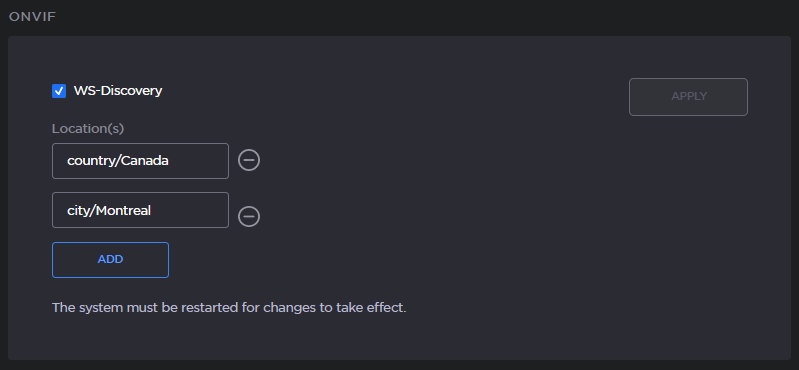
Task: Delete the second location using its minus icon
Action: click(x=249, y=217)
